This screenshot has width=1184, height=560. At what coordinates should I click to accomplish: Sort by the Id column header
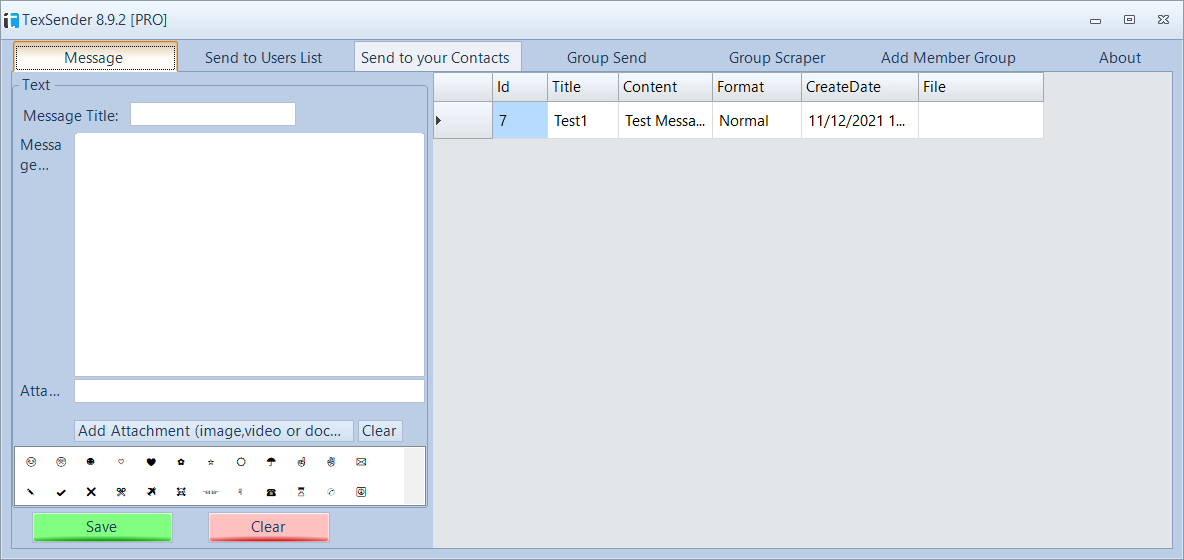[520, 87]
